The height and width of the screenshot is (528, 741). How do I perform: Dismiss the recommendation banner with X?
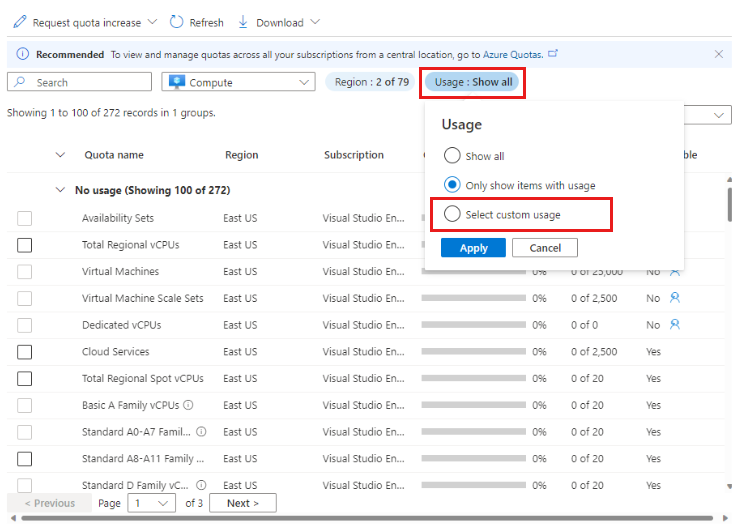point(718,54)
